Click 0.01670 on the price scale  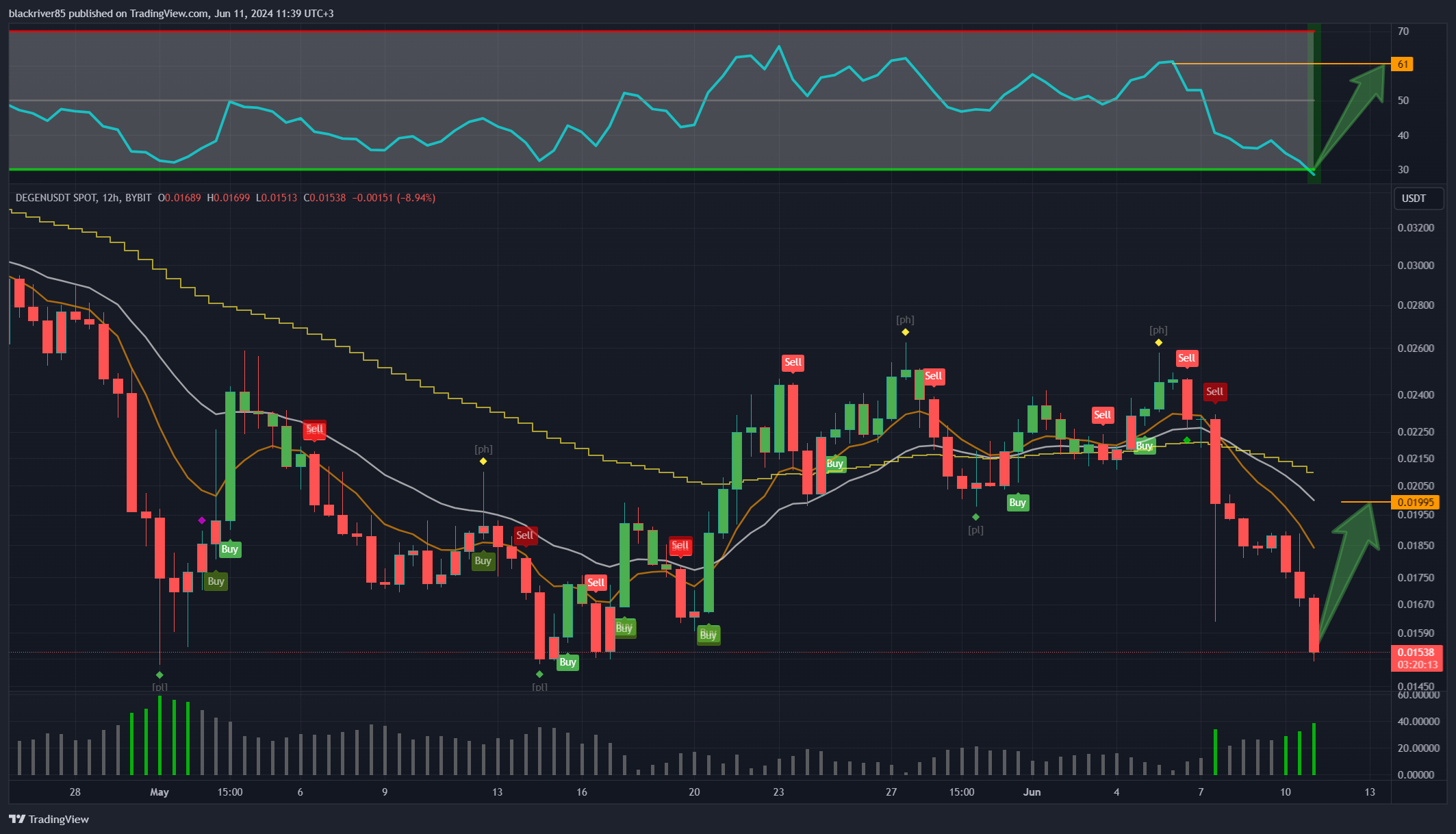[1416, 605]
